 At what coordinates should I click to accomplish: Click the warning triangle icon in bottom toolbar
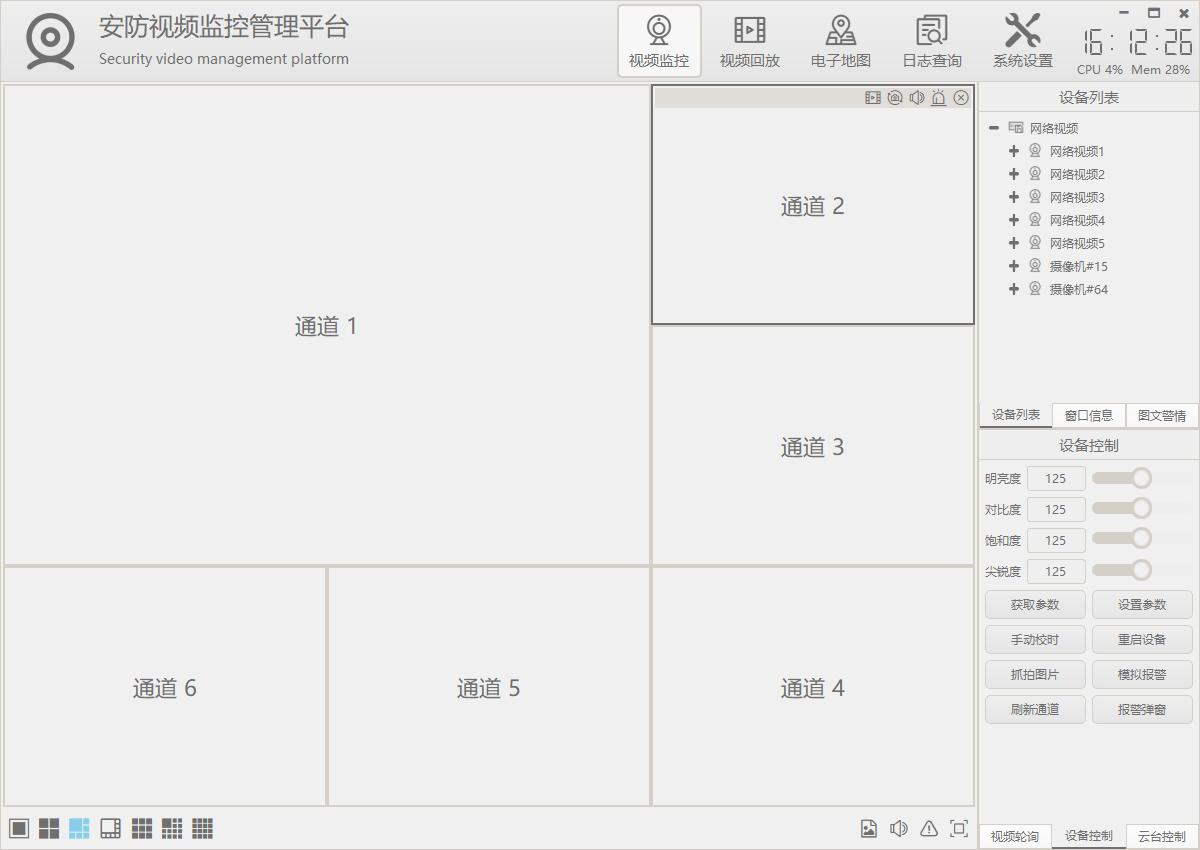[x=929, y=828]
